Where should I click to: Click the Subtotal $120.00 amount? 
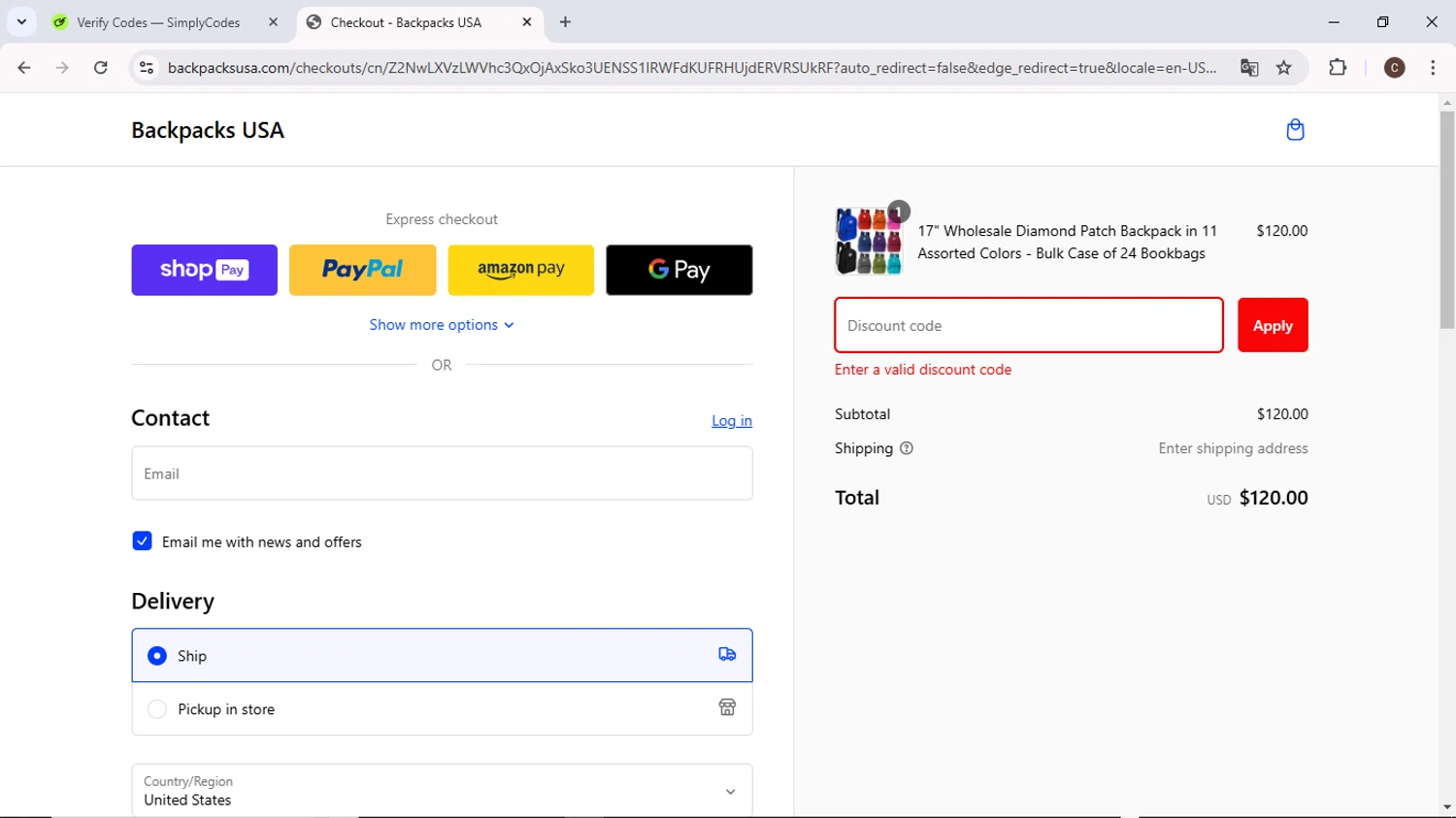click(1282, 414)
